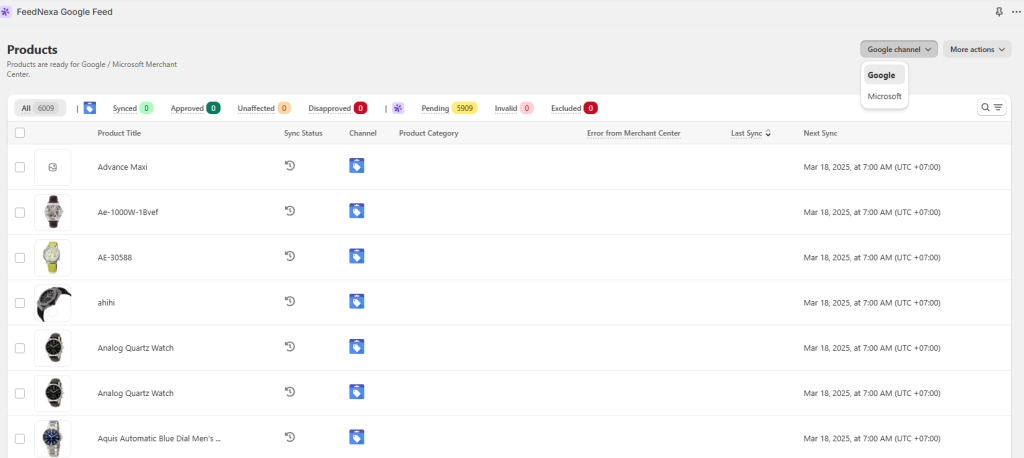This screenshot has width=1024, height=458.
Task: Open search and filter control
Action: 991,107
